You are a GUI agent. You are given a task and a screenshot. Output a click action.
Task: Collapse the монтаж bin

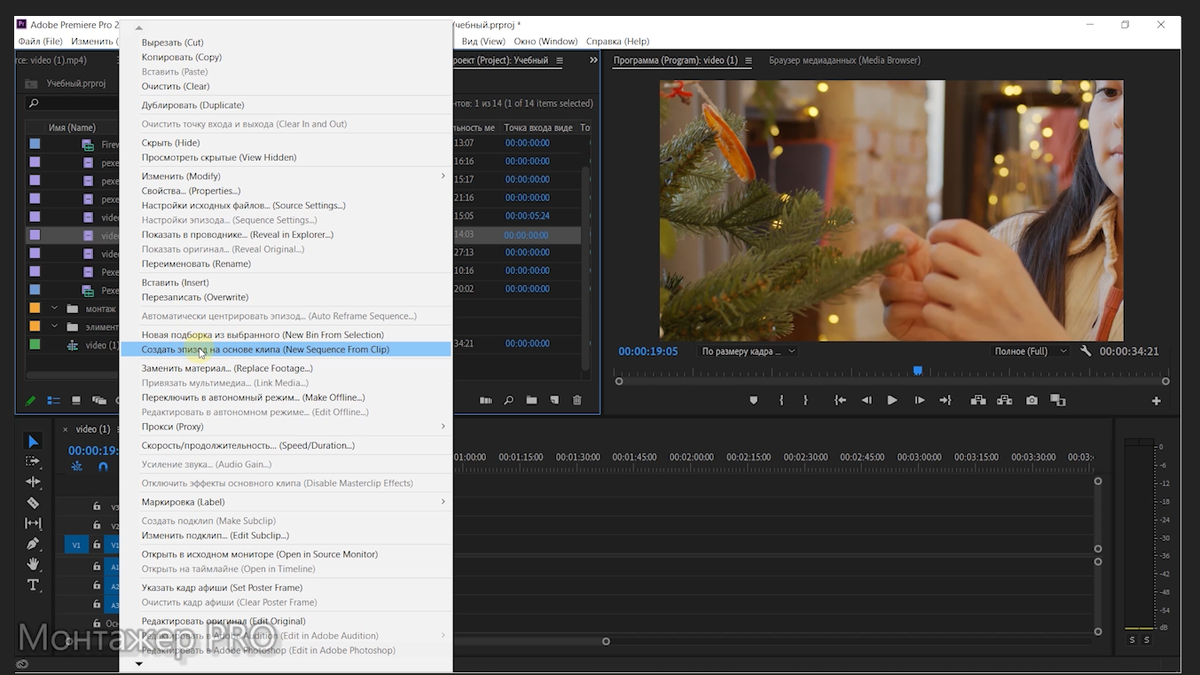coord(55,308)
